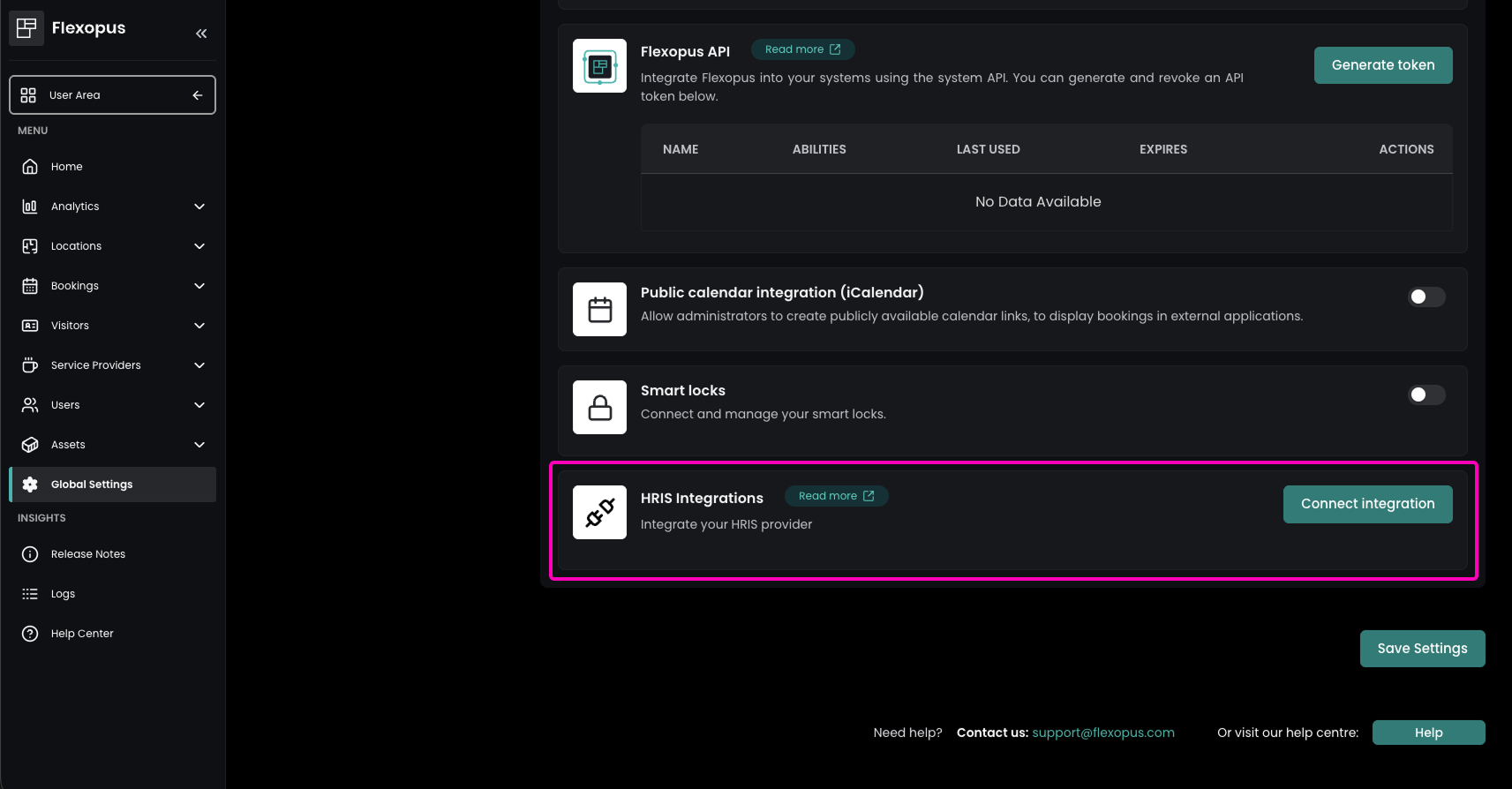
Task: Click the Flexopus API card icon
Action: point(599,66)
